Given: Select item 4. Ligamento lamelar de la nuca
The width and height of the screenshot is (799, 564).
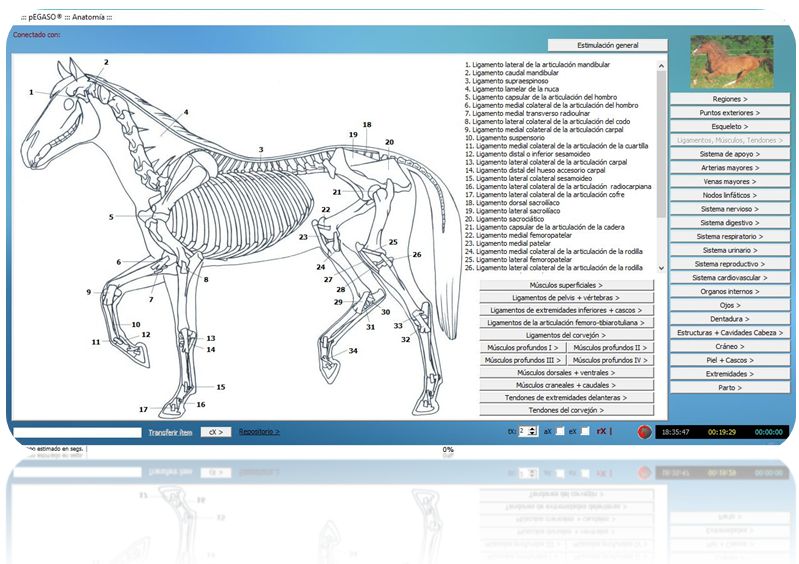Looking at the screenshot, I should click(x=512, y=89).
